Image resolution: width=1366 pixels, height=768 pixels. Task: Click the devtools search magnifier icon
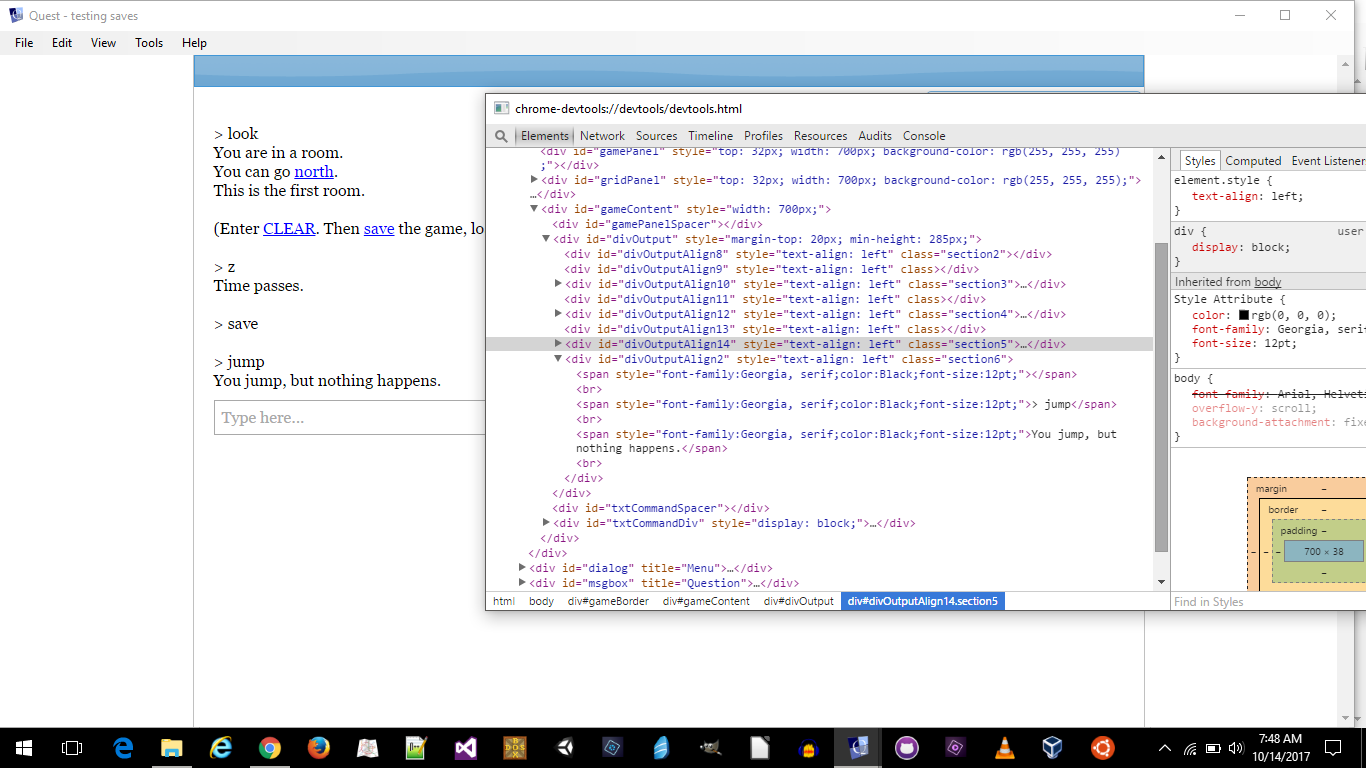(501, 136)
